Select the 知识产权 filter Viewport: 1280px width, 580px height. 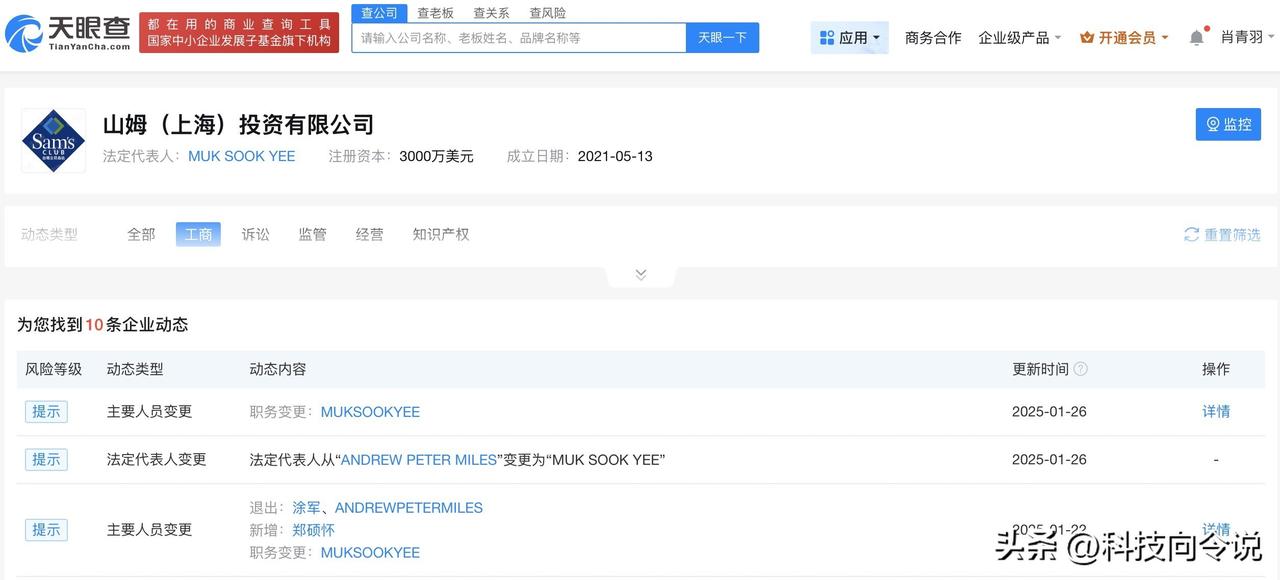pyautogui.click(x=441, y=234)
